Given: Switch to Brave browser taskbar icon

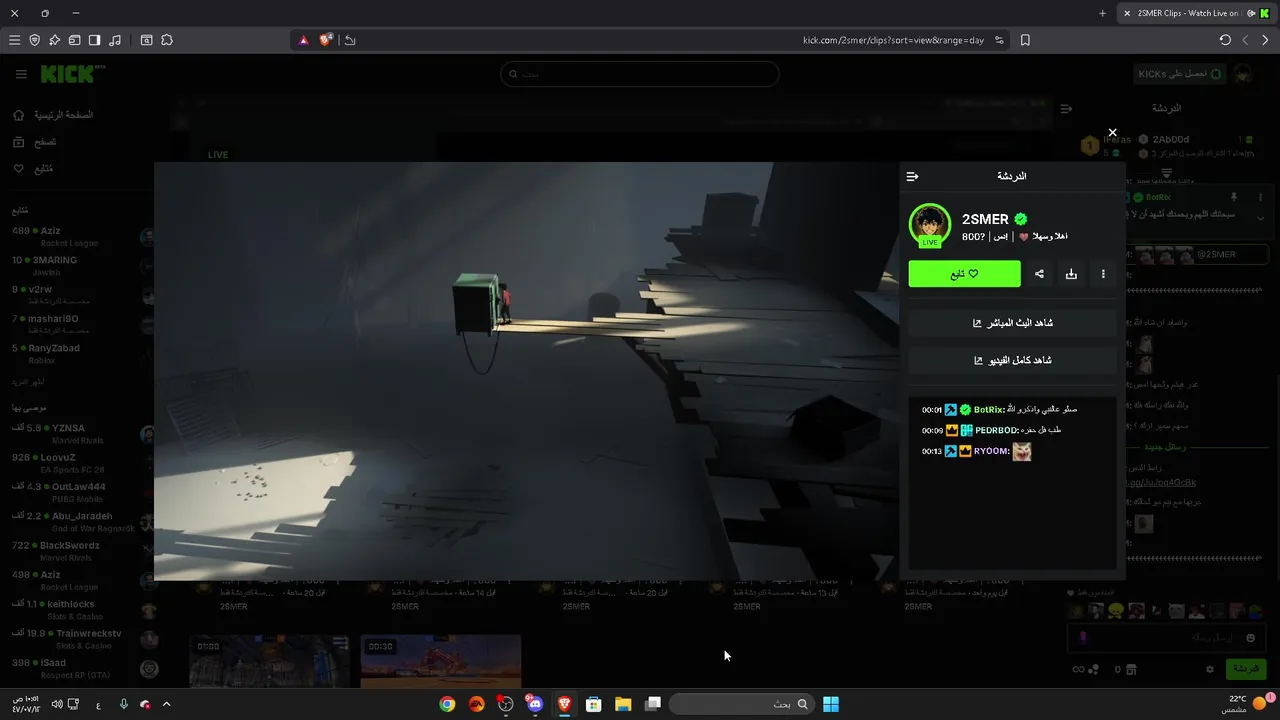Looking at the screenshot, I should [x=564, y=704].
